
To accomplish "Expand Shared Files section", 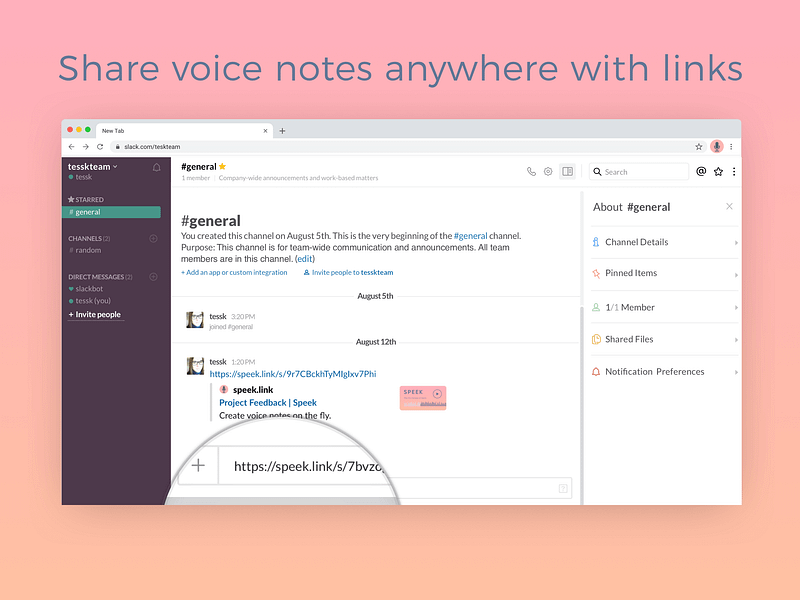I will (x=665, y=340).
